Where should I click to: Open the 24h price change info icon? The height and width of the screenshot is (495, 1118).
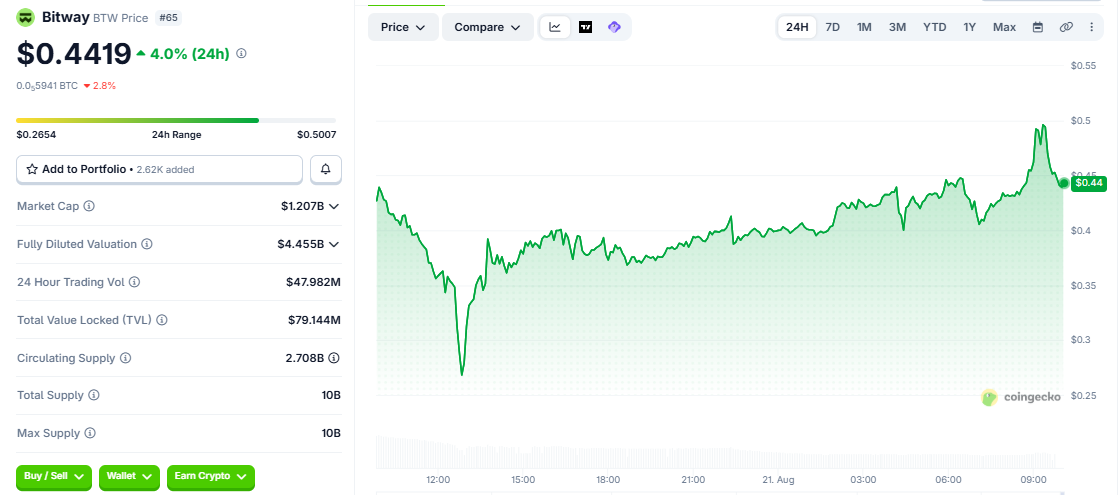pos(242,53)
